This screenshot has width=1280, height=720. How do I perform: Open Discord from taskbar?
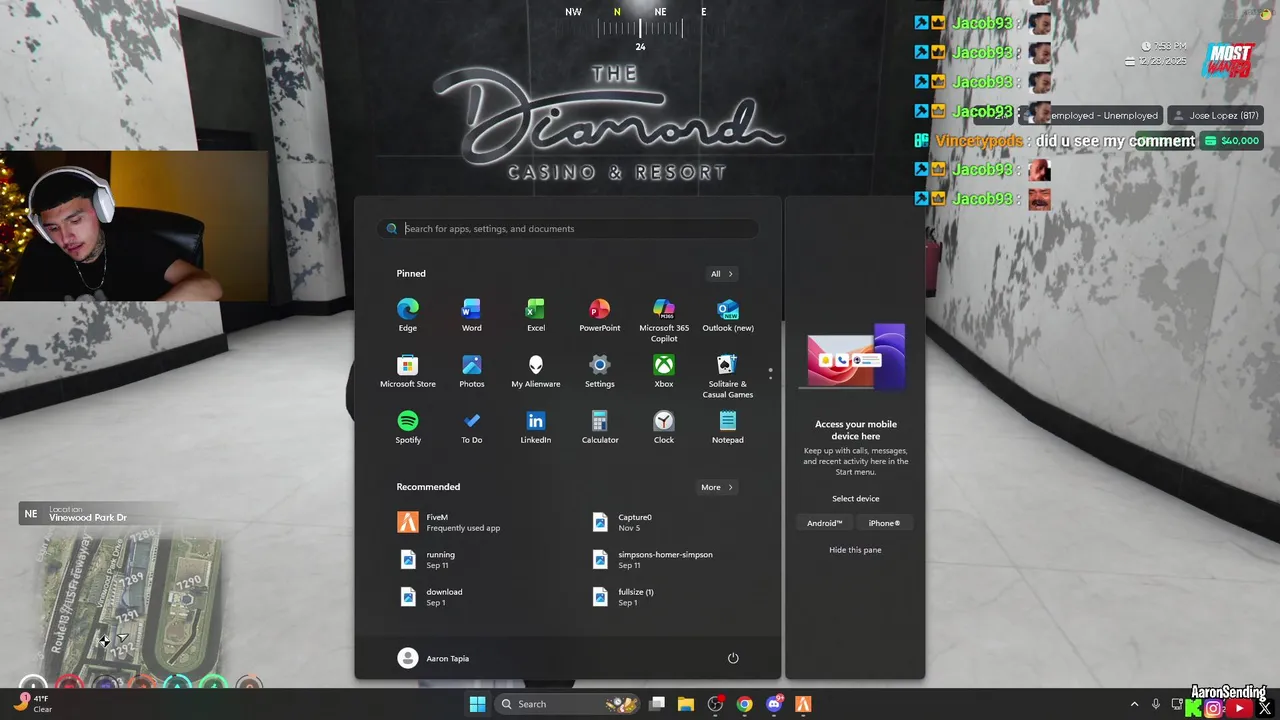pyautogui.click(x=773, y=704)
